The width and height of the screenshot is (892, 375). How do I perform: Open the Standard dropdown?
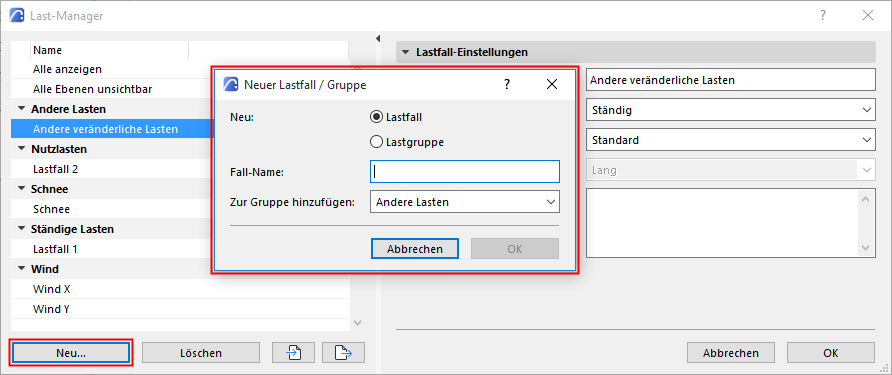coord(730,140)
